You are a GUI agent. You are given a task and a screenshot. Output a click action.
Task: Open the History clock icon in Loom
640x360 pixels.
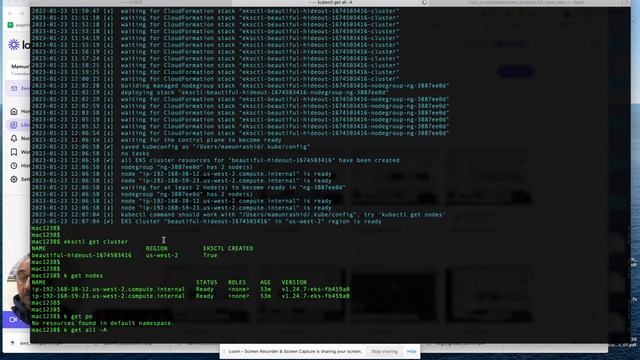coord(14,166)
